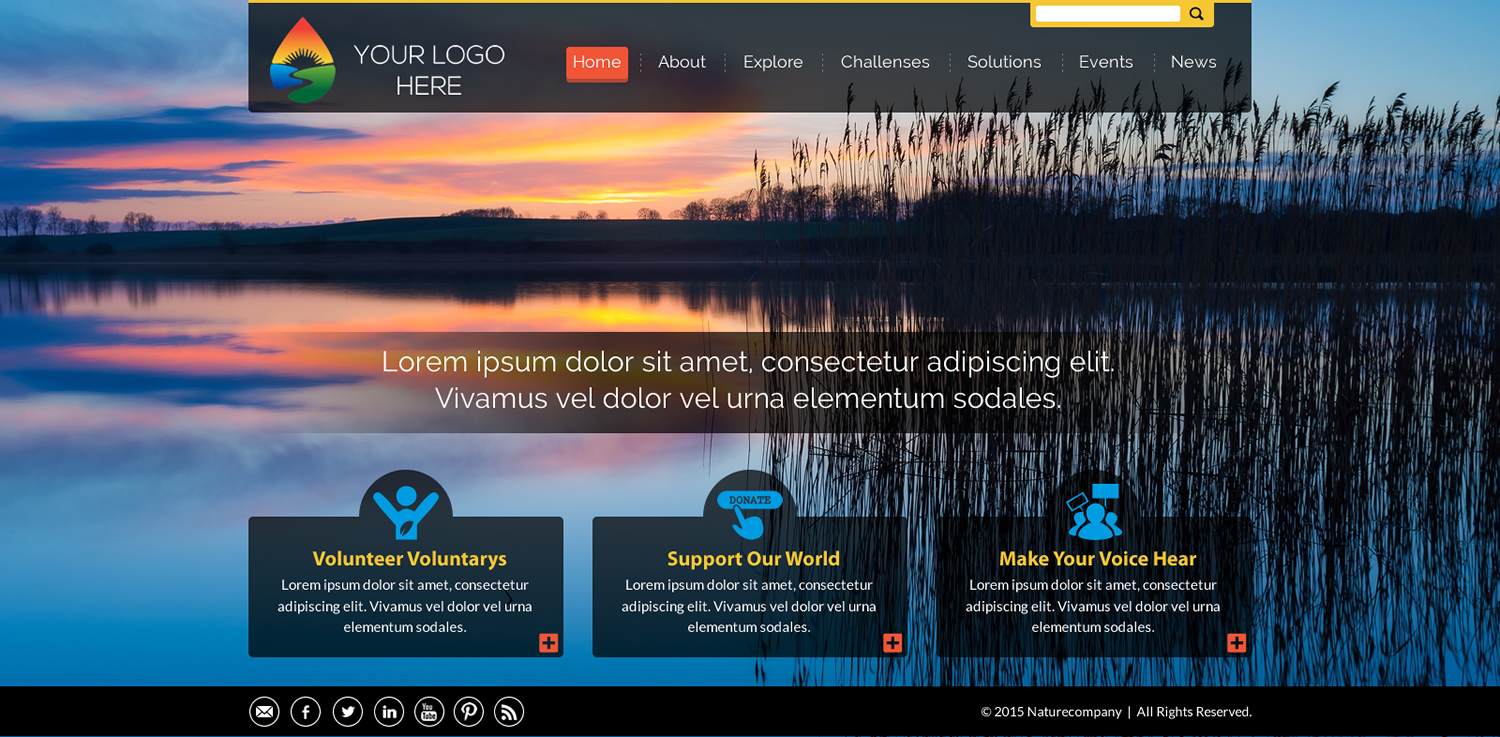Click the YouTube icon

[428, 711]
